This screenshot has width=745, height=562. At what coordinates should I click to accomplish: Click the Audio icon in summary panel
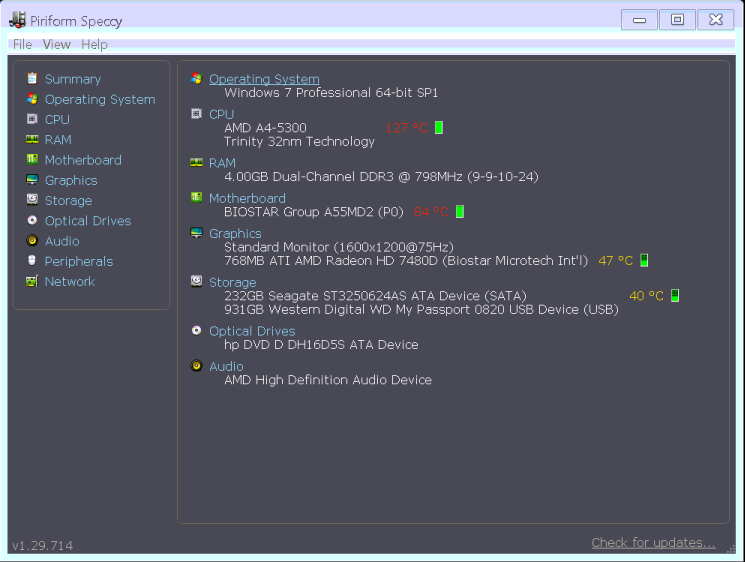(x=196, y=366)
